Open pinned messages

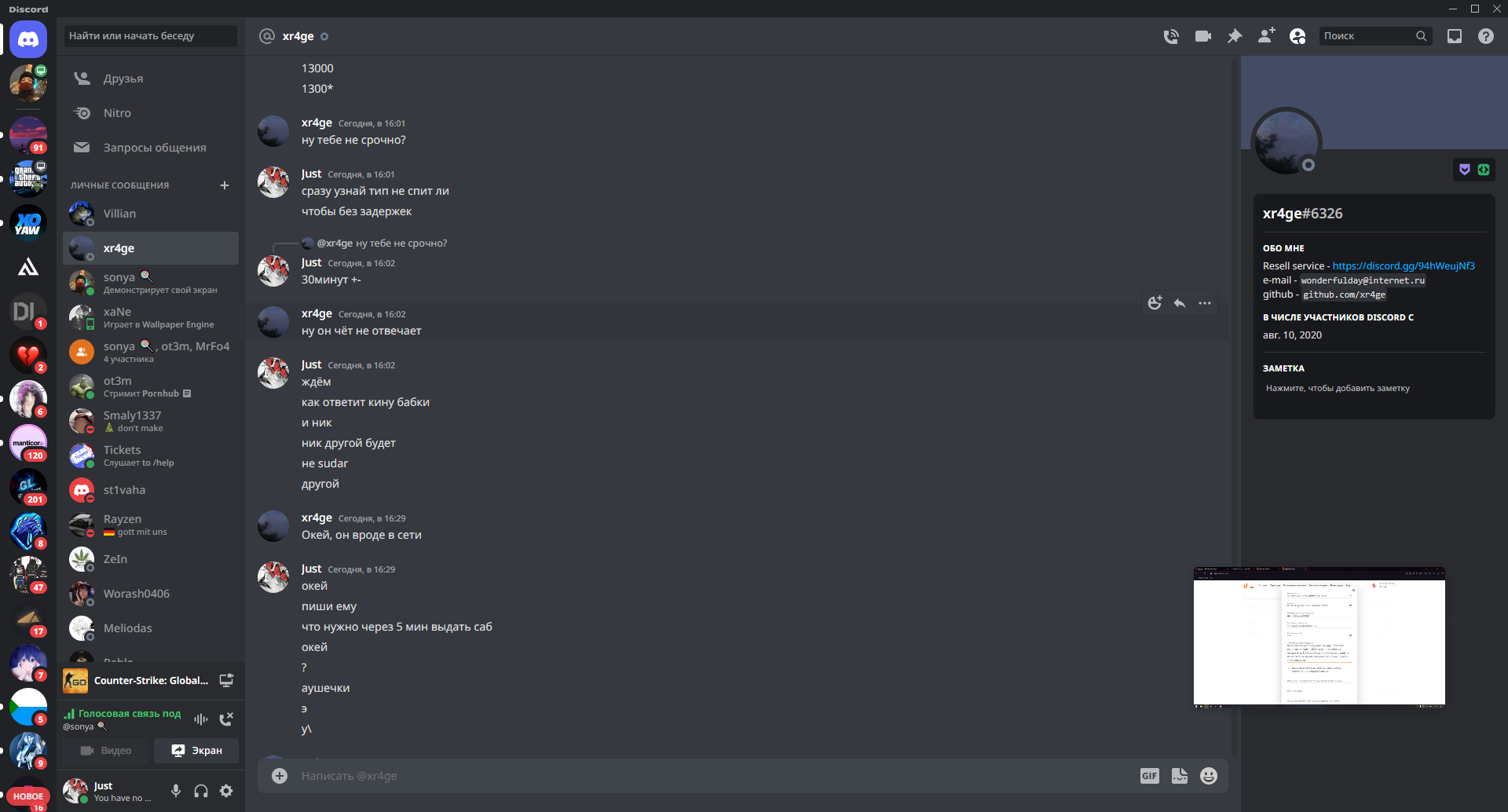pos(1235,36)
